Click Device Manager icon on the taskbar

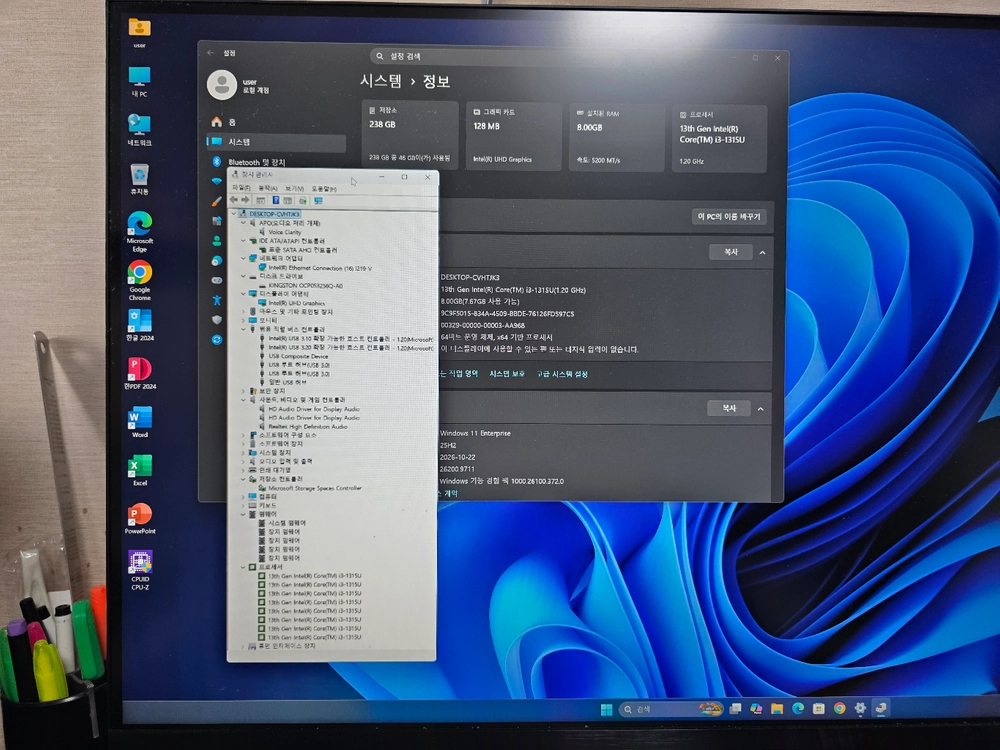(x=881, y=708)
